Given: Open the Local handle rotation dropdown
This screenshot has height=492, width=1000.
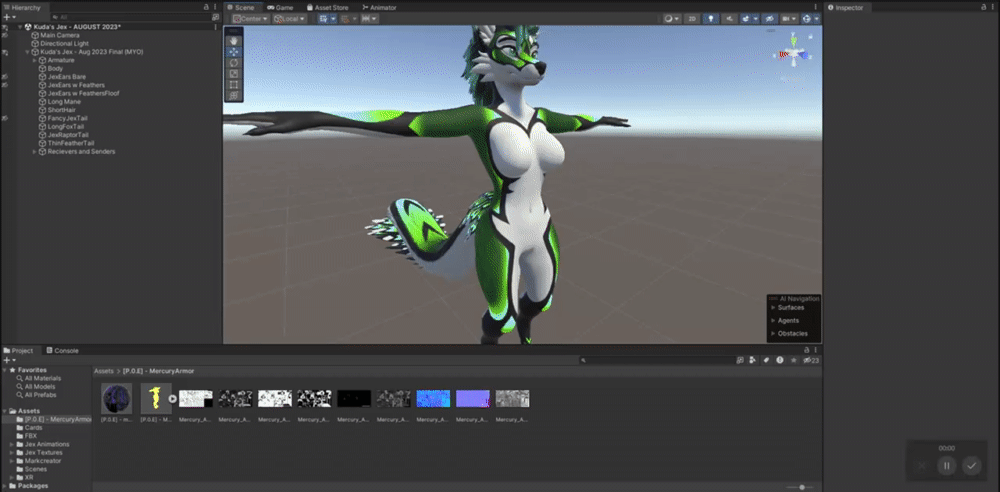Looking at the screenshot, I should (290, 19).
